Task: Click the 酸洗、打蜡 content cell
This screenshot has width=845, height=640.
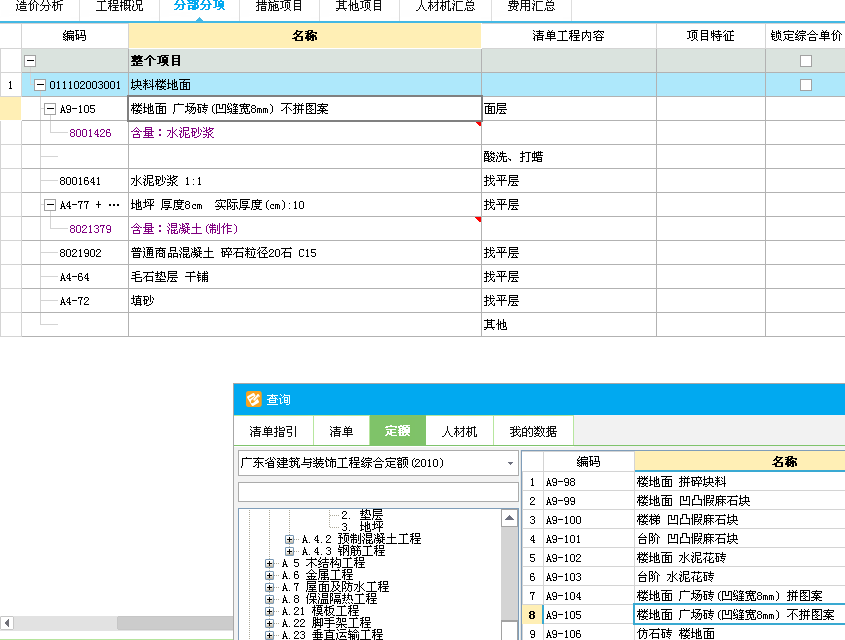Action: coord(569,157)
